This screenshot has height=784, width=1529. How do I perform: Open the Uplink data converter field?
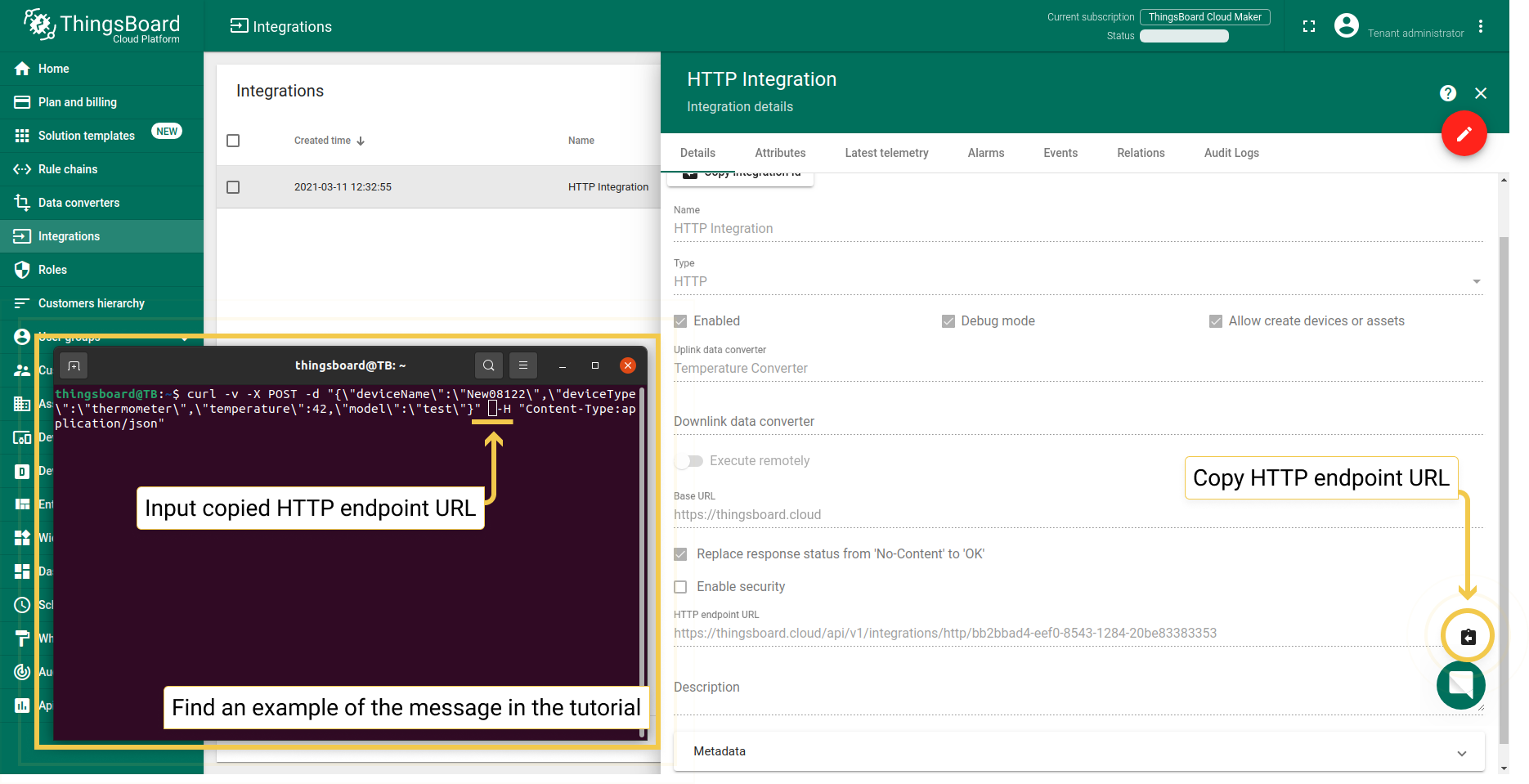point(1078,369)
